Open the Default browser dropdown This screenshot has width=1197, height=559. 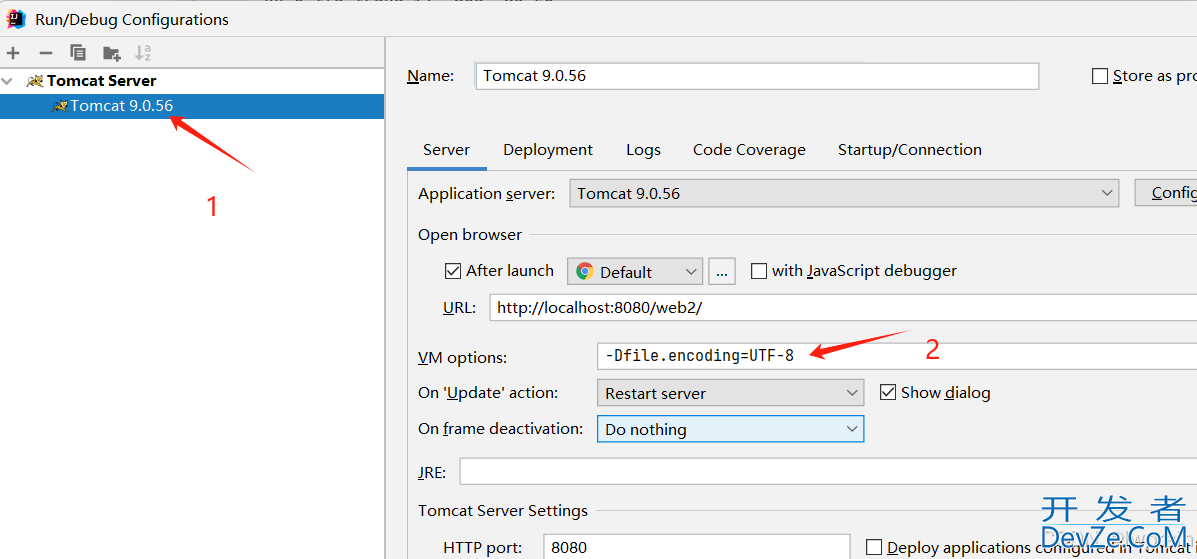pos(634,271)
